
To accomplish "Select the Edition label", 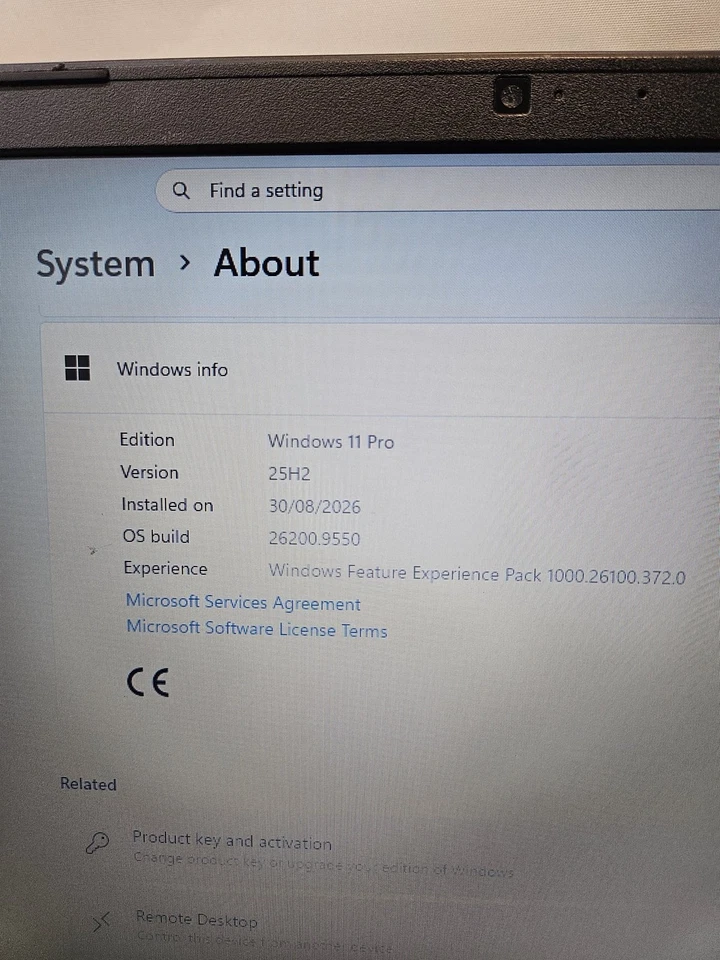I will pyautogui.click(x=147, y=440).
